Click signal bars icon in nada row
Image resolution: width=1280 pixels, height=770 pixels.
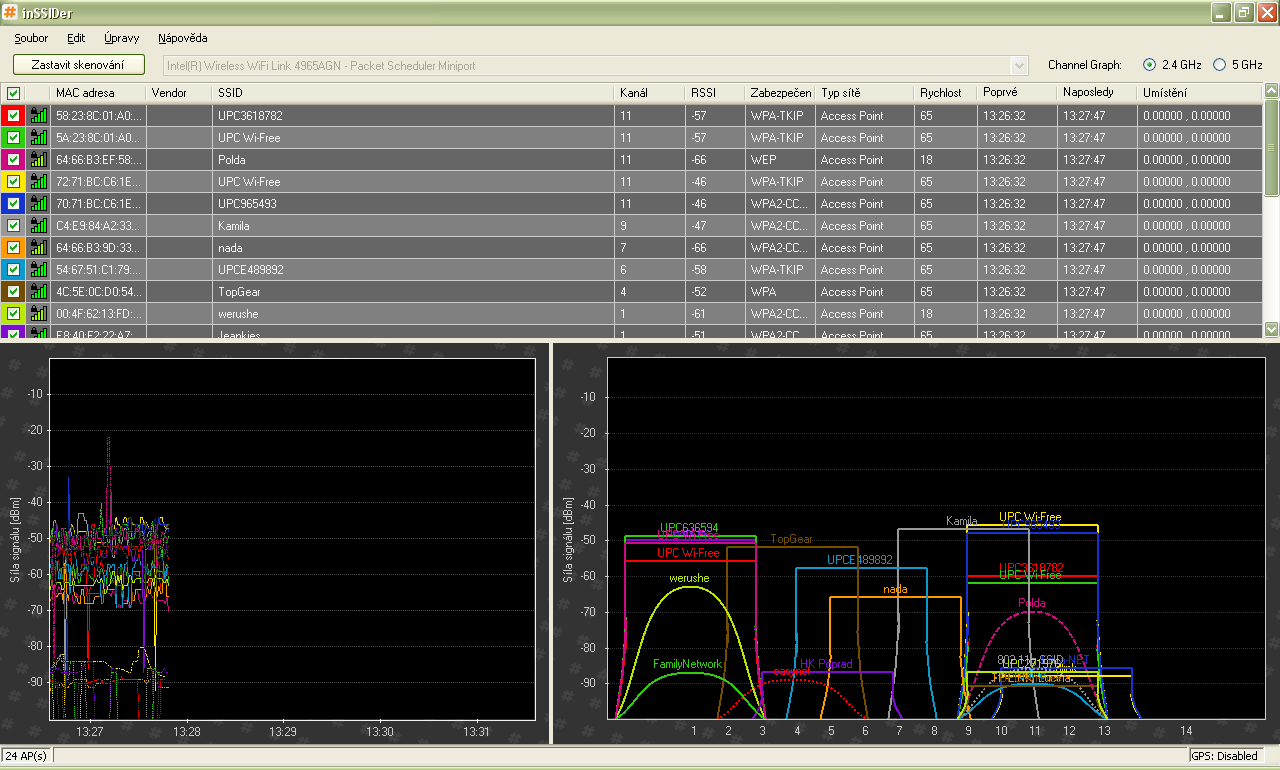(39, 247)
